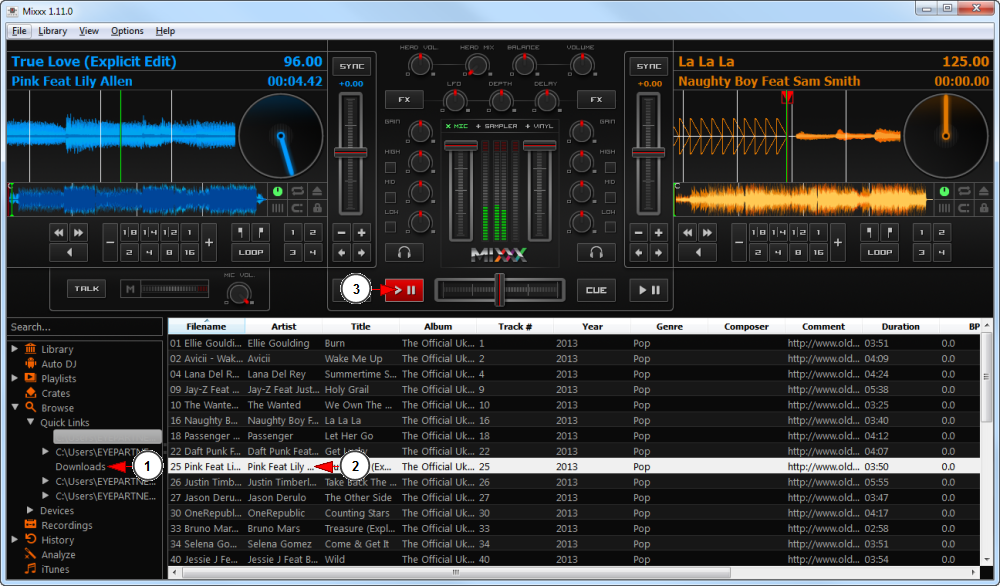Image resolution: width=1000 pixels, height=586 pixels.
Task: Toggle repeat mode on left deck
Action: [x=297, y=191]
